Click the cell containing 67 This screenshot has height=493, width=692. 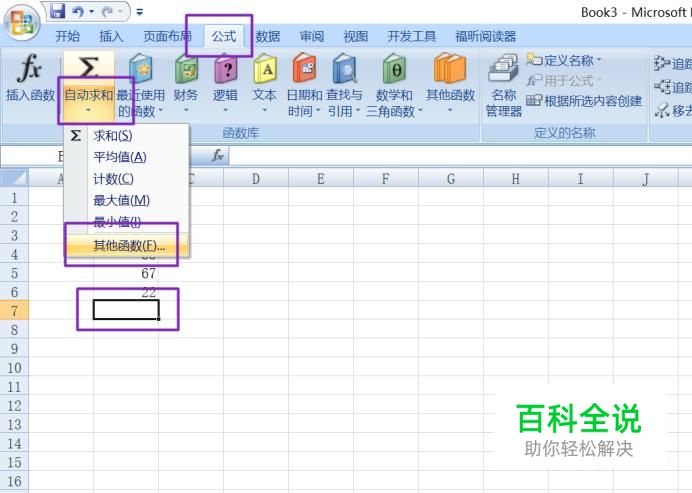click(x=126, y=273)
